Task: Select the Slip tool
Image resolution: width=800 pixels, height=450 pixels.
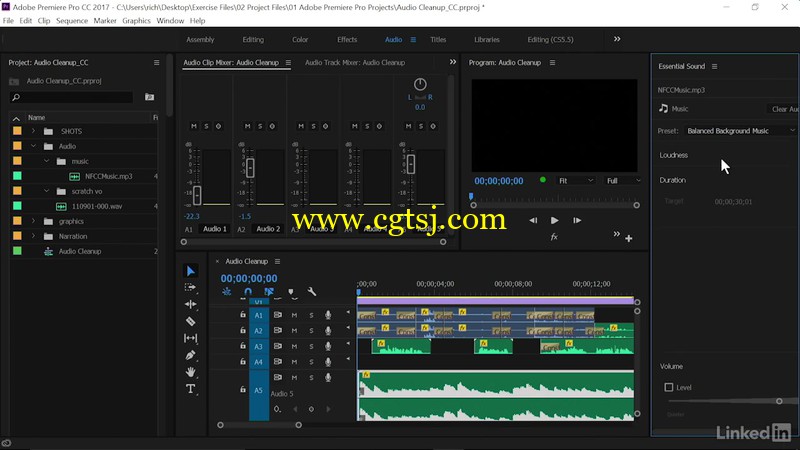Action: point(190,338)
